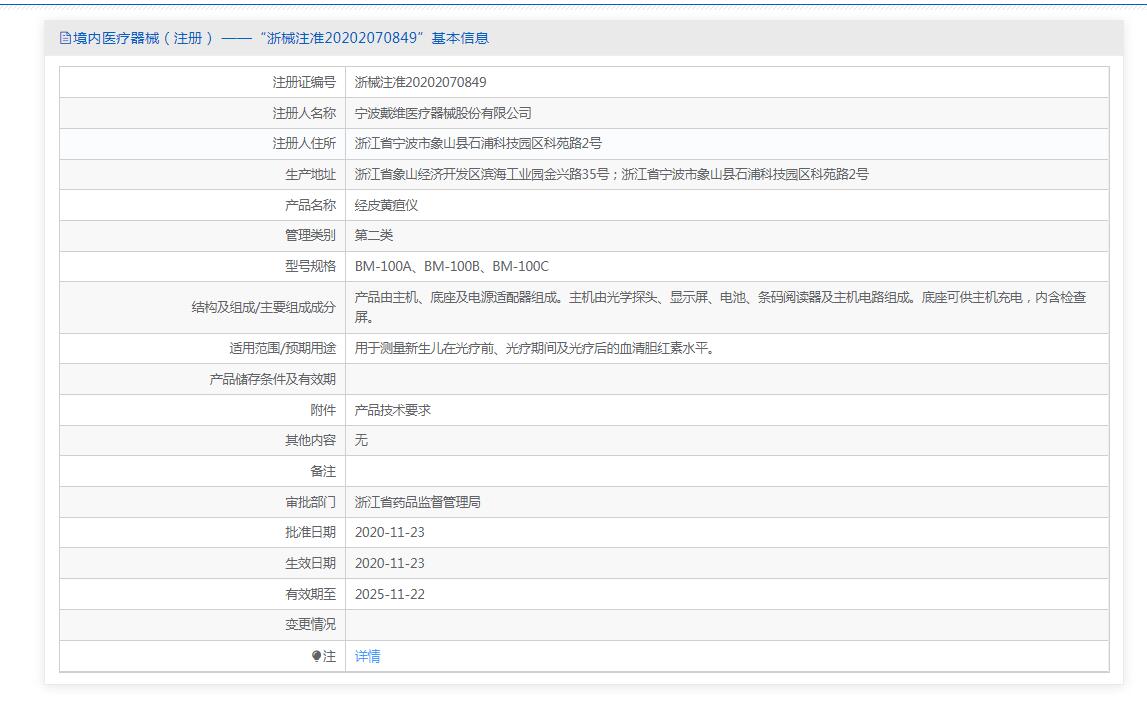Viewport: 1147px width, 704px height.
Task: Click the 备注 label
Action: (x=323, y=471)
